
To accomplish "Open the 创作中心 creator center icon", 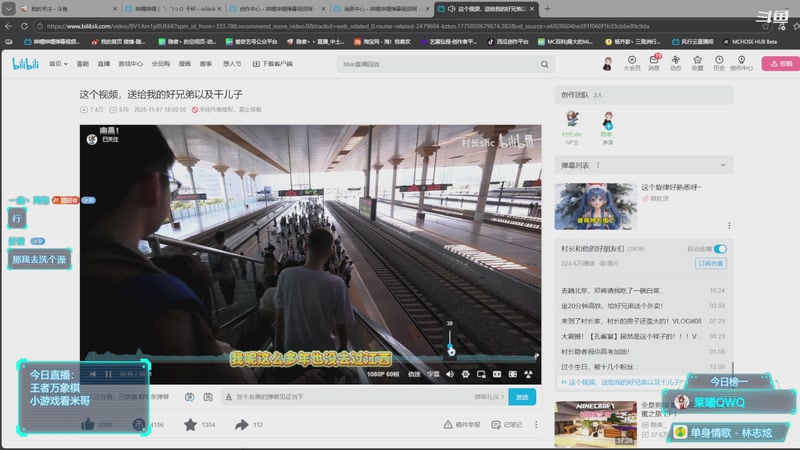I will [741, 63].
